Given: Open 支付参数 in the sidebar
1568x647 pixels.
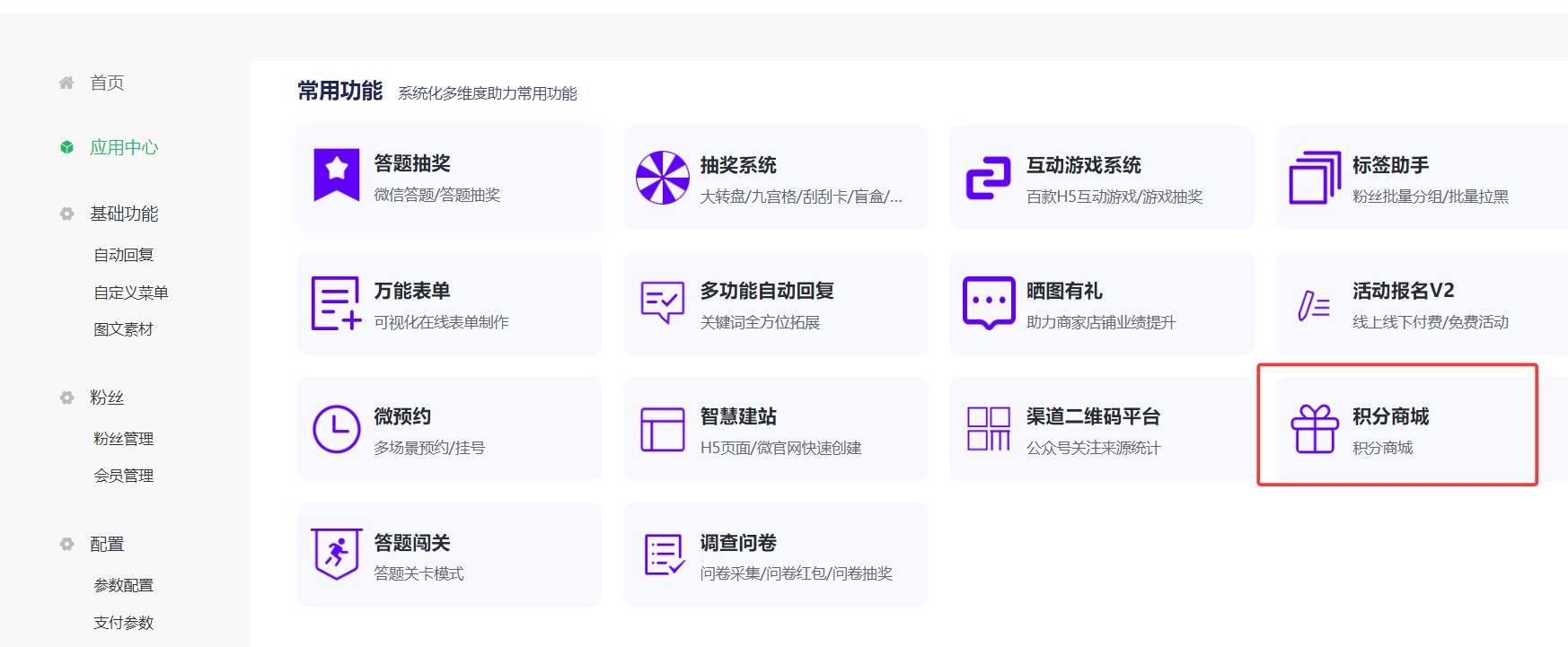Looking at the screenshot, I should click(124, 623).
